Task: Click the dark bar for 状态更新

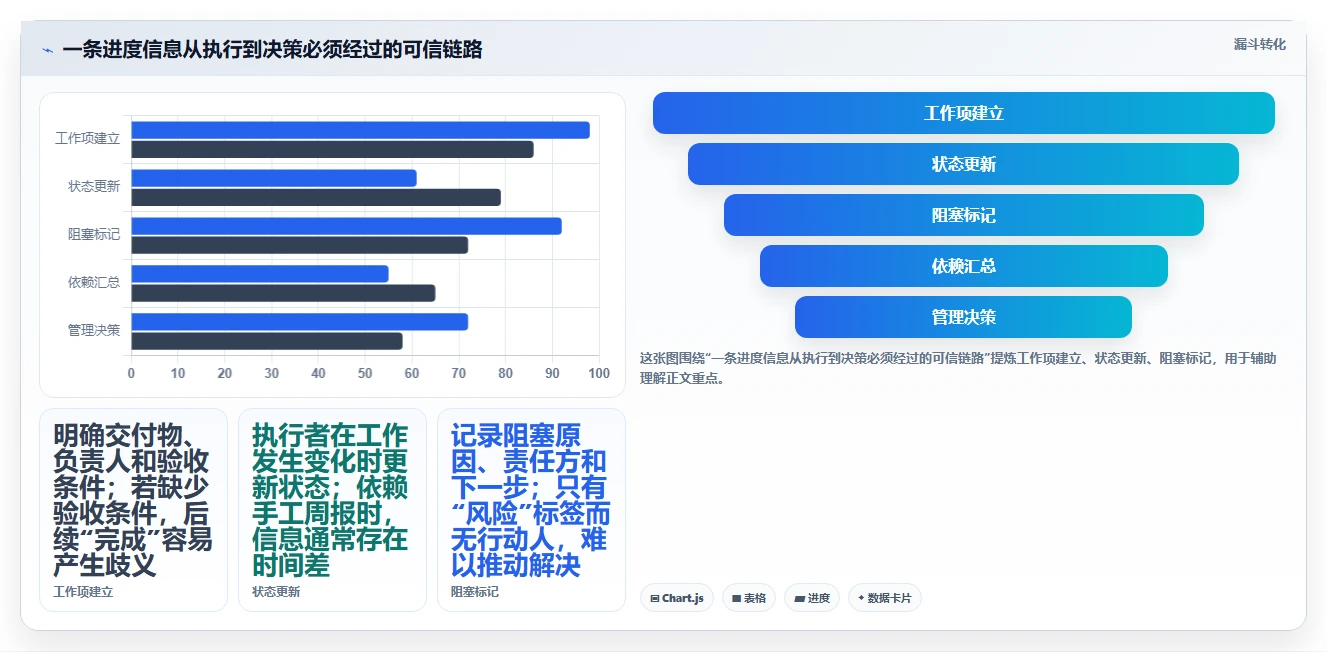Action: 316,197
